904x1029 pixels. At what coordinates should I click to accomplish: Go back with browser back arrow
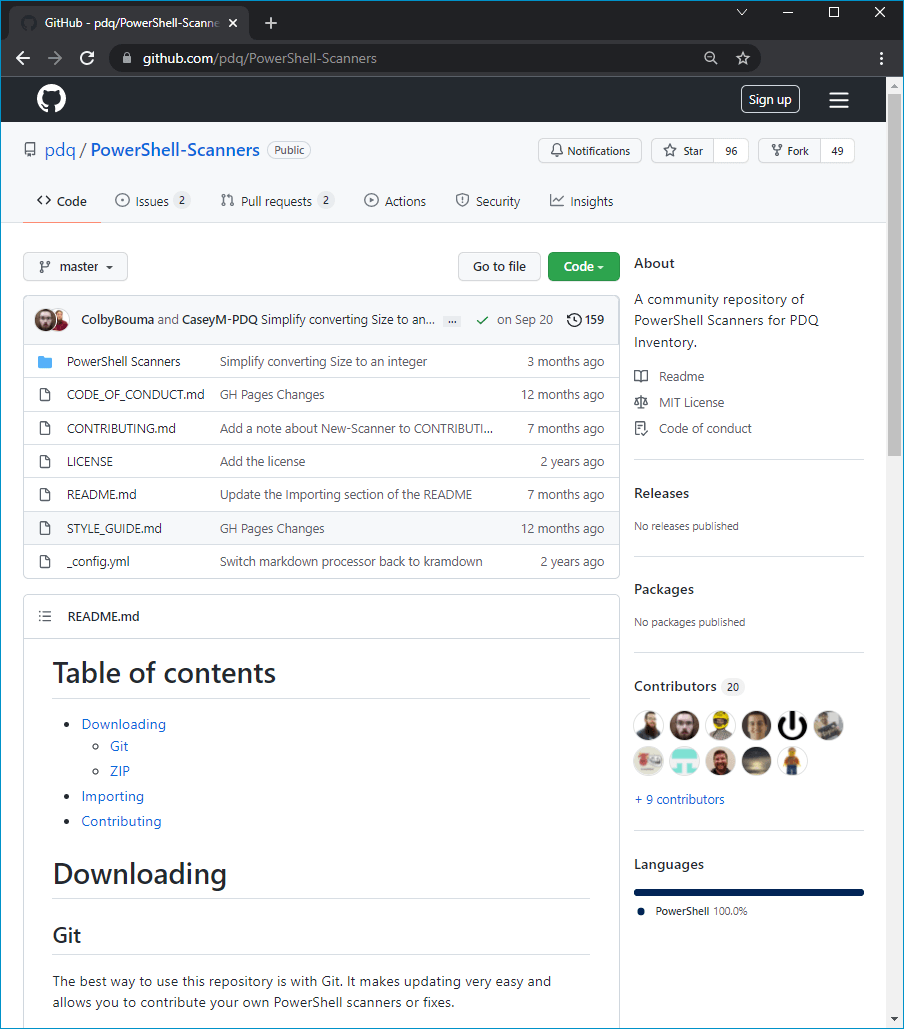[x=23, y=58]
